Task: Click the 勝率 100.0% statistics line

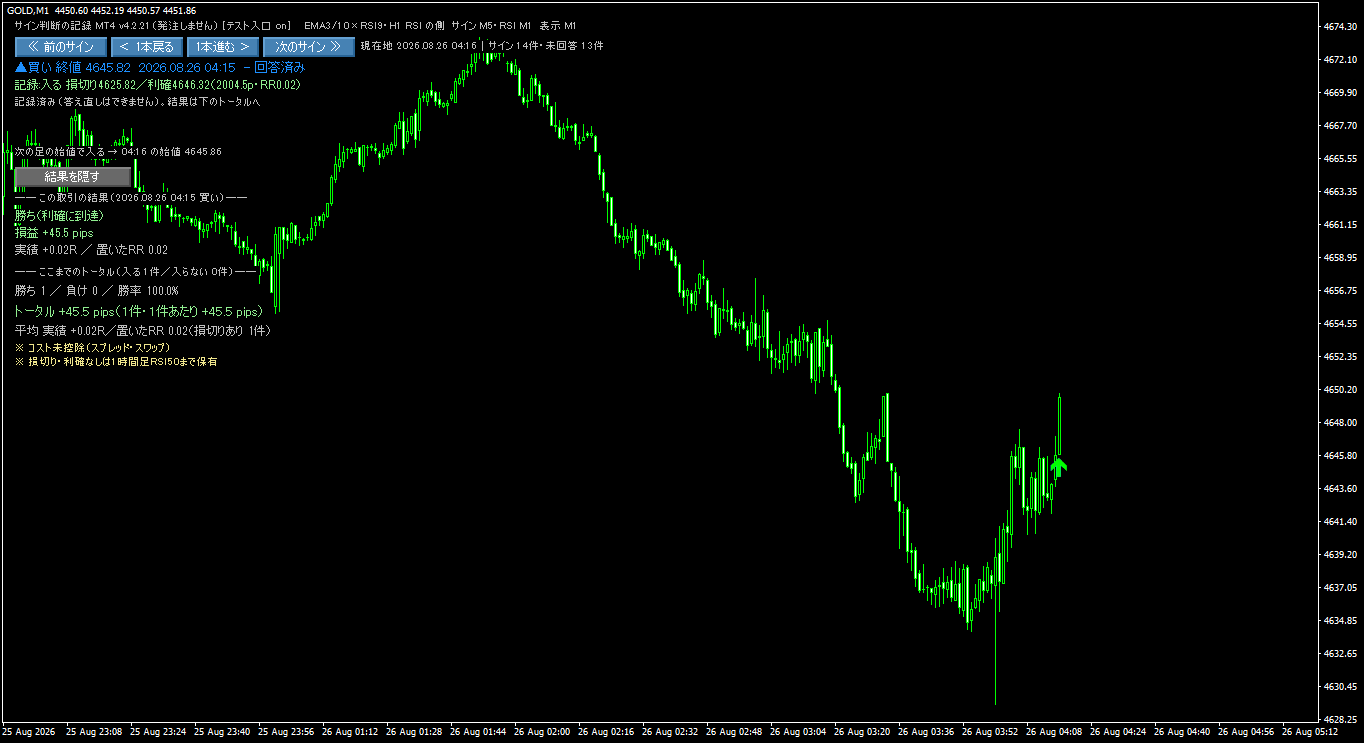Action: coord(97,291)
